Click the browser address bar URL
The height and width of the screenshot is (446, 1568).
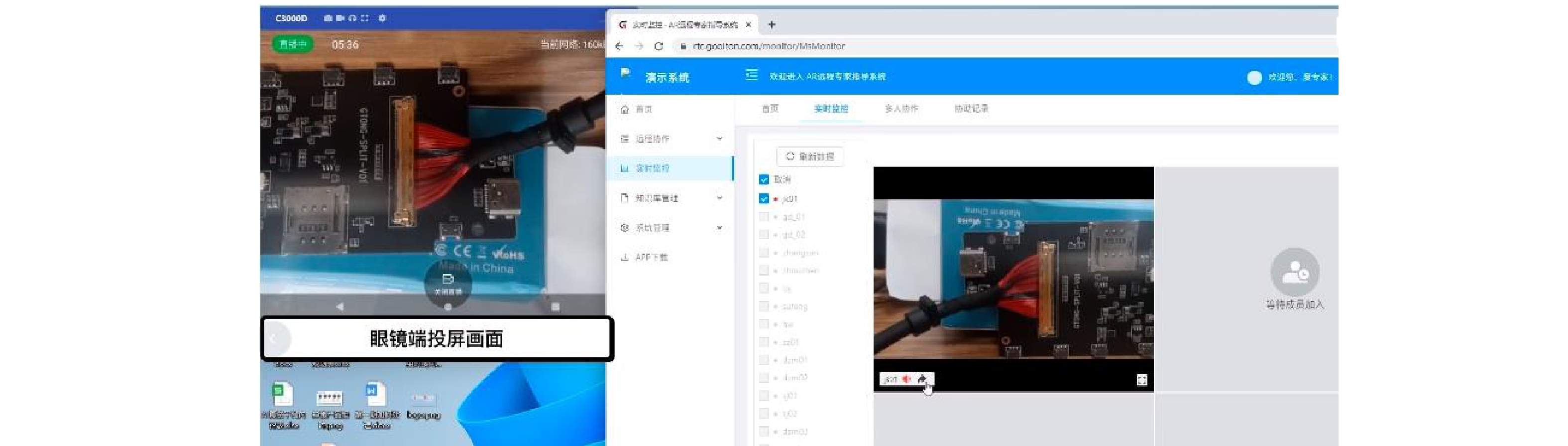click(x=768, y=46)
